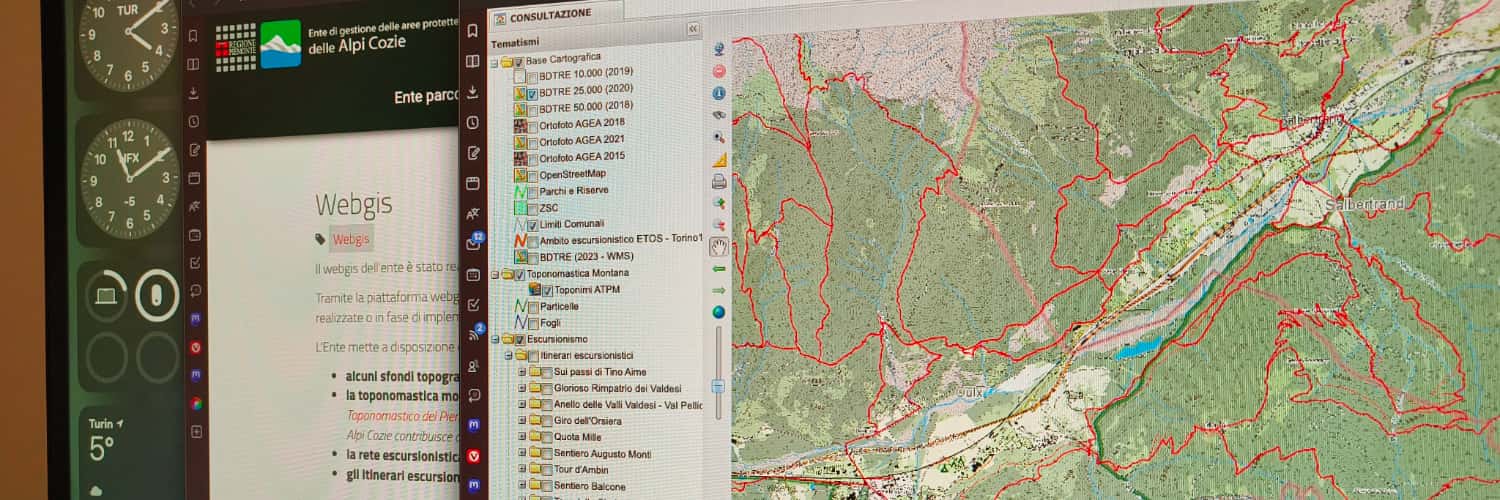Collapse the Base Cartografica group
The image size is (1500, 500).
(494, 61)
